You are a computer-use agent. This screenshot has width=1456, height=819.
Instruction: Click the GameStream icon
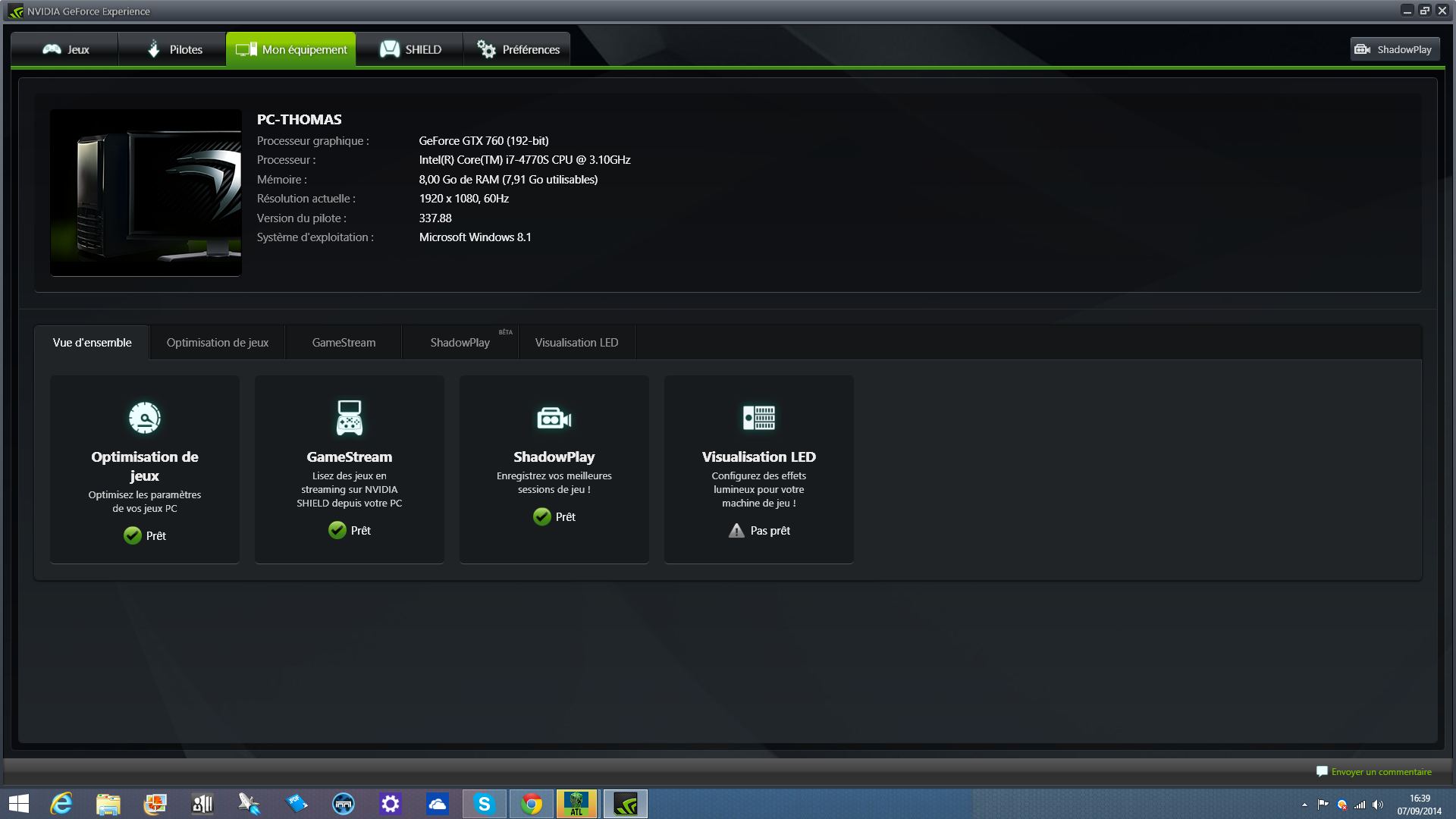[x=349, y=417]
